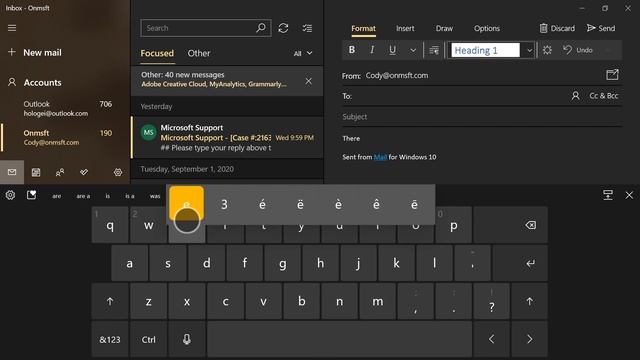Screen dimensions: 640x360
Task: Undock the touch keyboard icon
Action: click(608, 195)
